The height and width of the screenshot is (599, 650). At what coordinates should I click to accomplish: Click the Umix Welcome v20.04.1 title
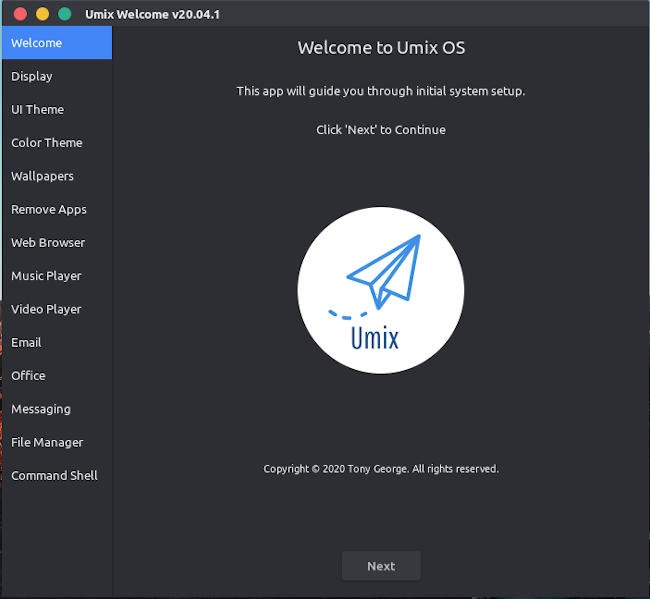coord(152,15)
